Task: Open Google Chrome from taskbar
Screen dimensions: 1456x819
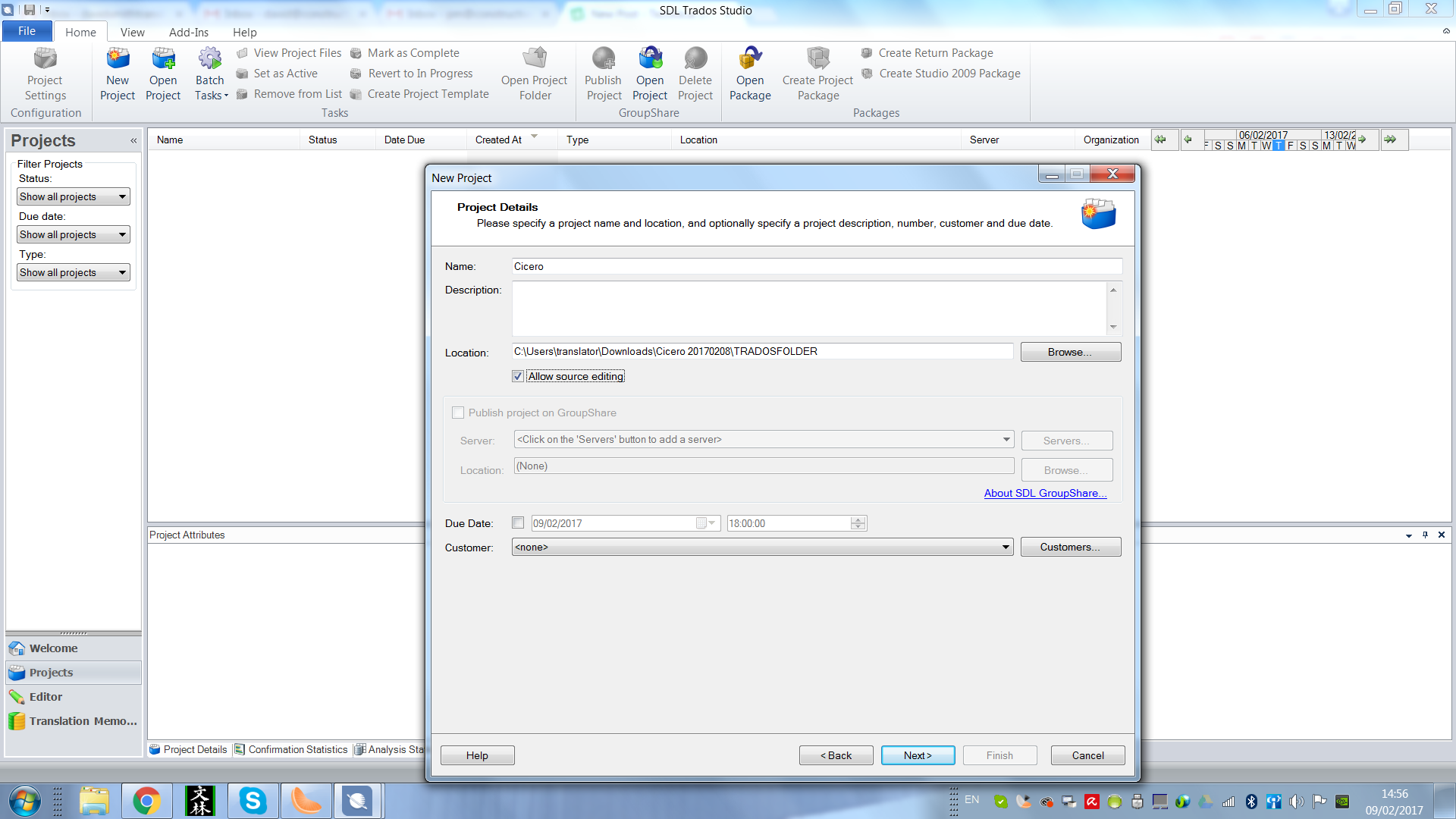Action: pos(146,801)
